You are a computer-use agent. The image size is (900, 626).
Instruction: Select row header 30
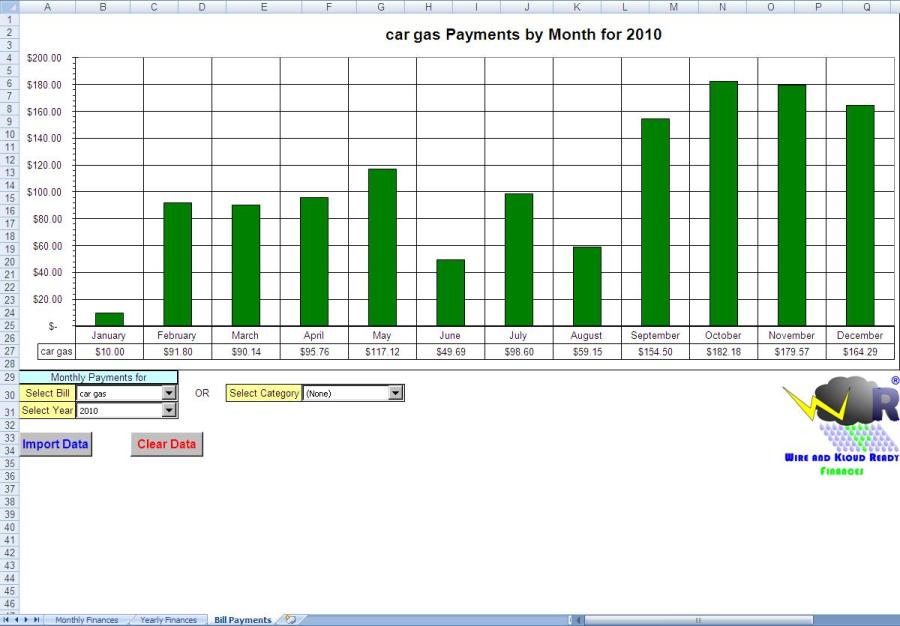click(x=8, y=394)
